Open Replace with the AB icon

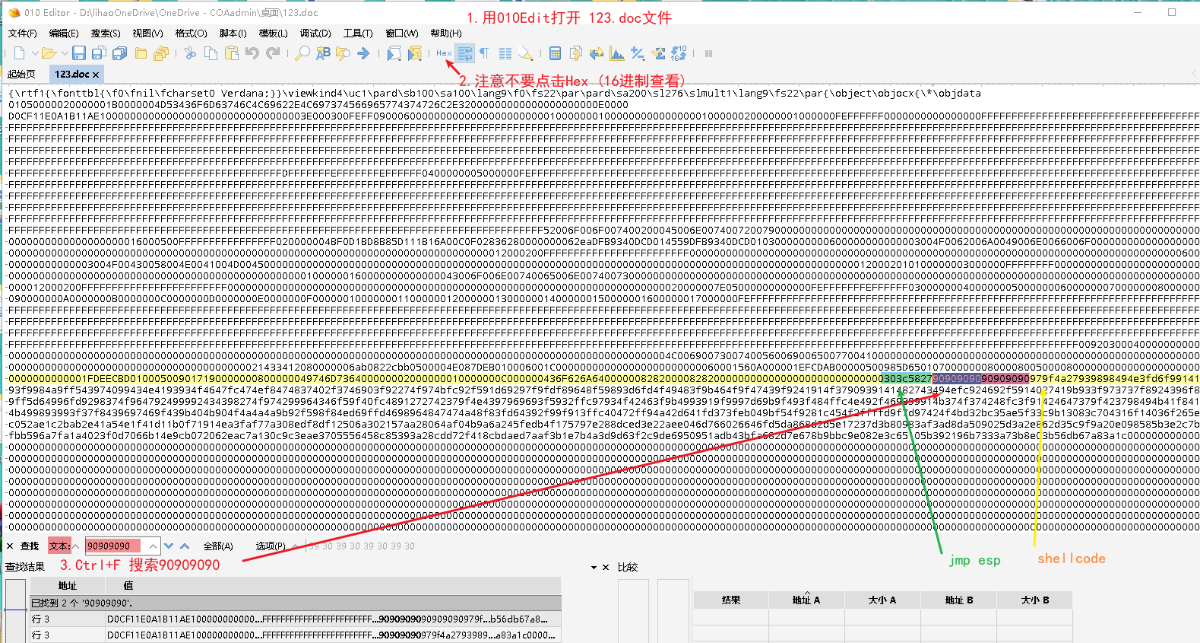click(x=323, y=52)
